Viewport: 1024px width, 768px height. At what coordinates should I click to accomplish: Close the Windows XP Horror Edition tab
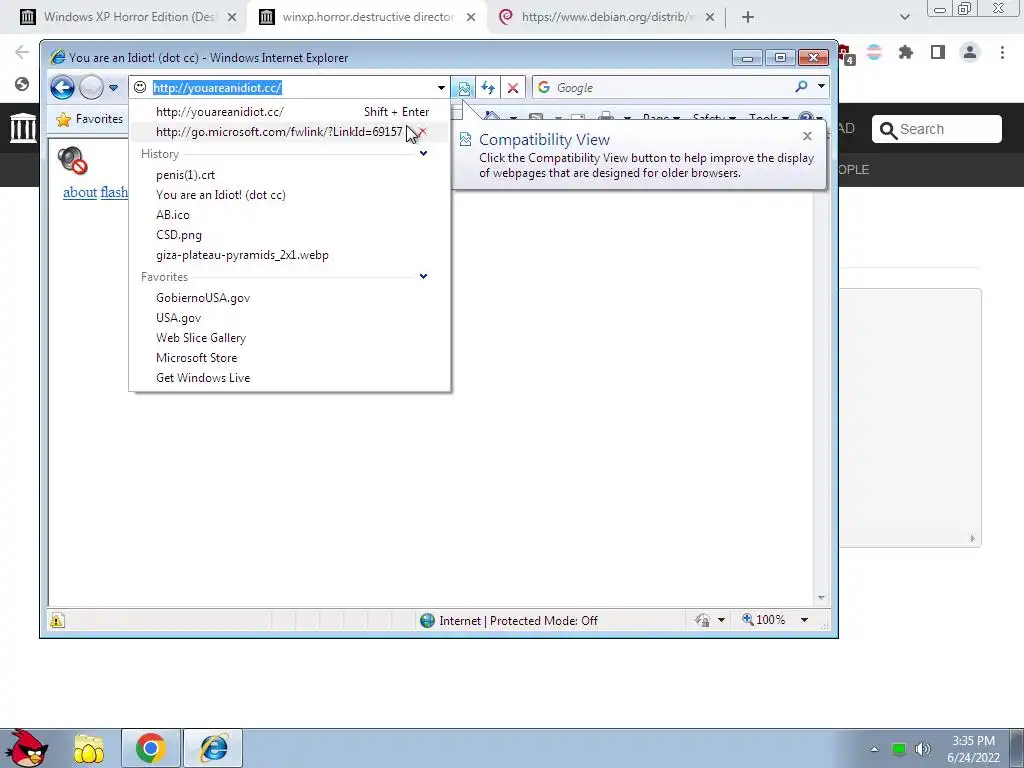point(232,17)
